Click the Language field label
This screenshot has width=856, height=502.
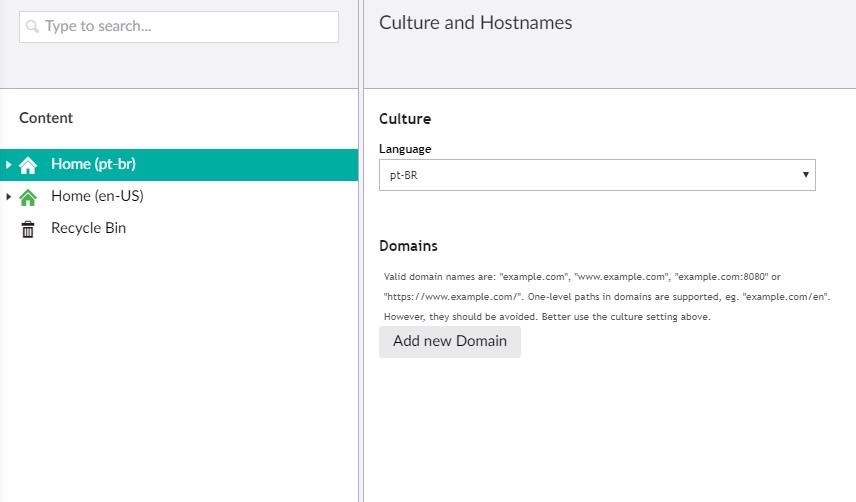[x=405, y=149]
